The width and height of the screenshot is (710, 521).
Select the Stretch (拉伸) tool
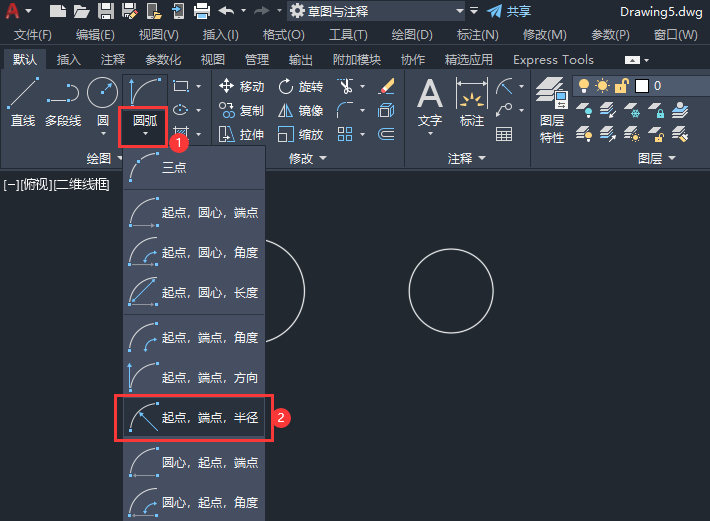(241, 134)
